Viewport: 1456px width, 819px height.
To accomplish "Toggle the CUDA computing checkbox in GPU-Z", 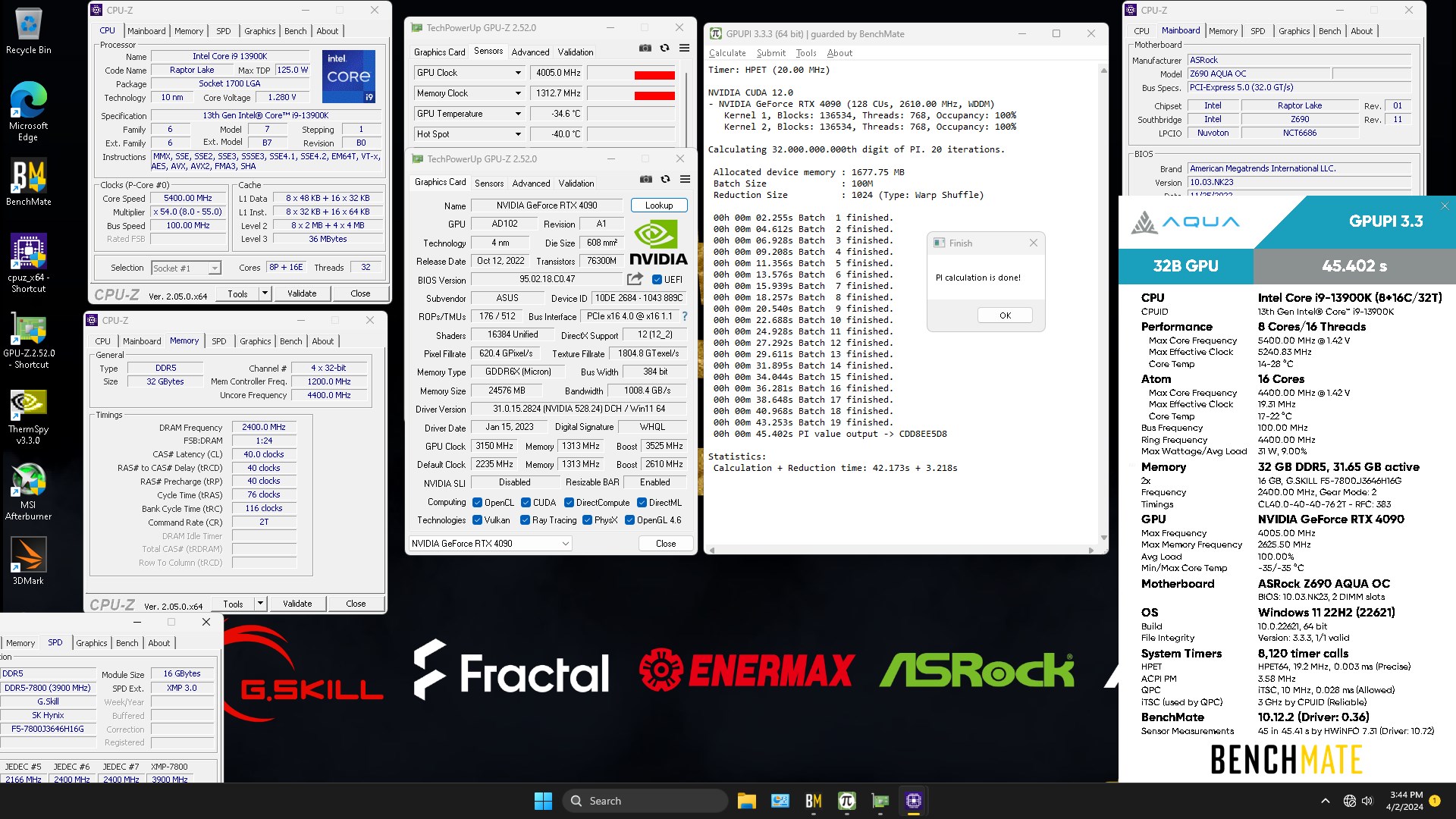I will click(x=527, y=502).
